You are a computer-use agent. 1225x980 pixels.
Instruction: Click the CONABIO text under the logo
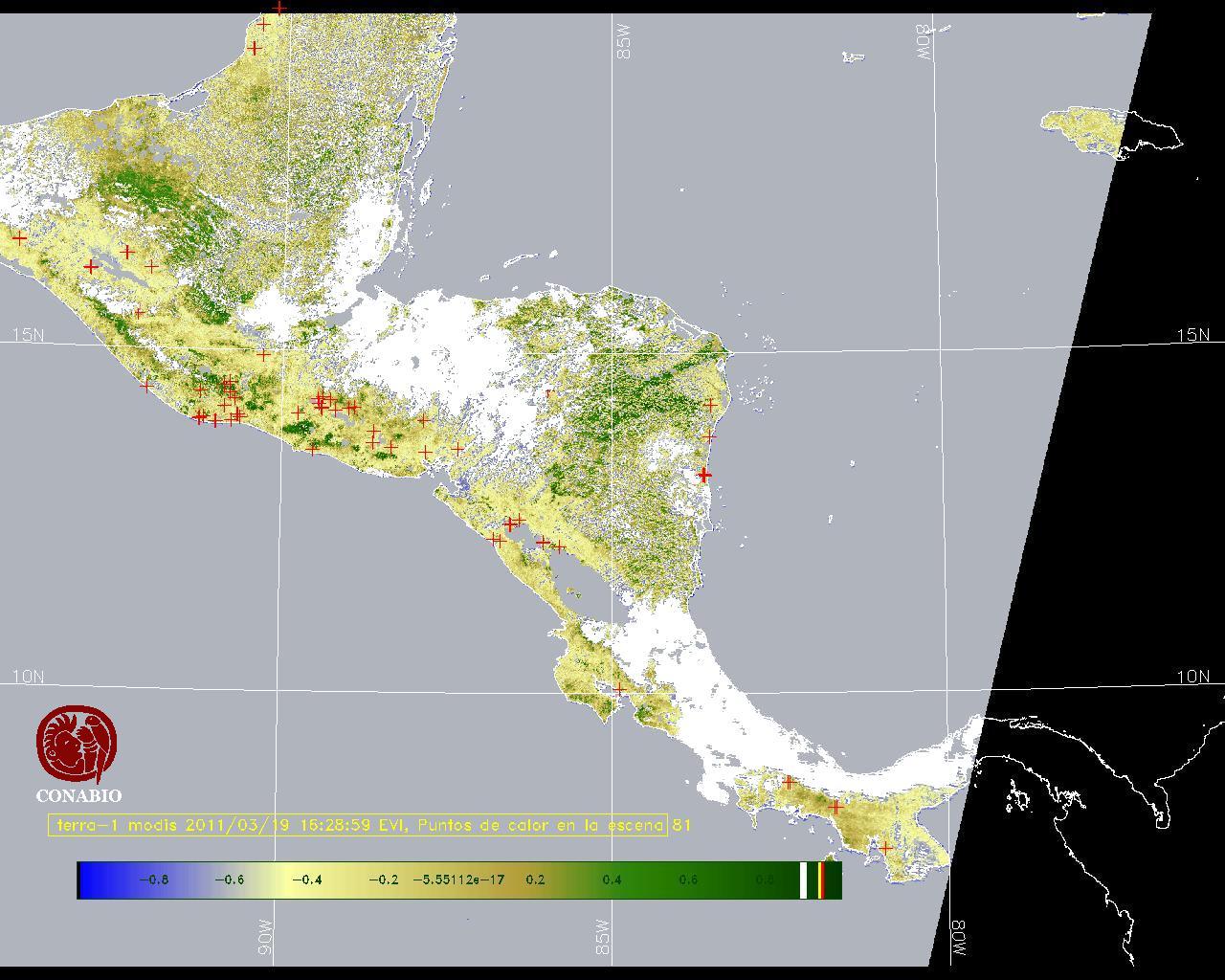coord(78,795)
